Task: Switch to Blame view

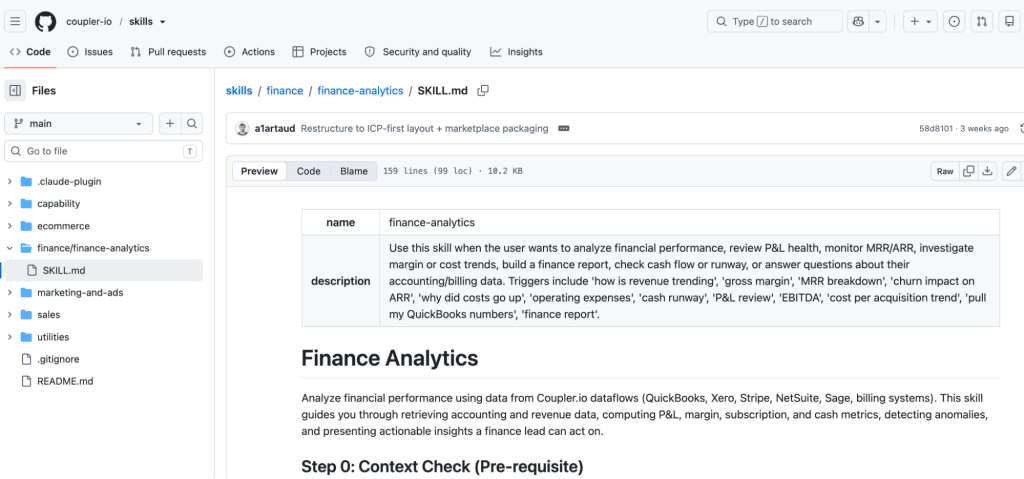Action: 354,171
